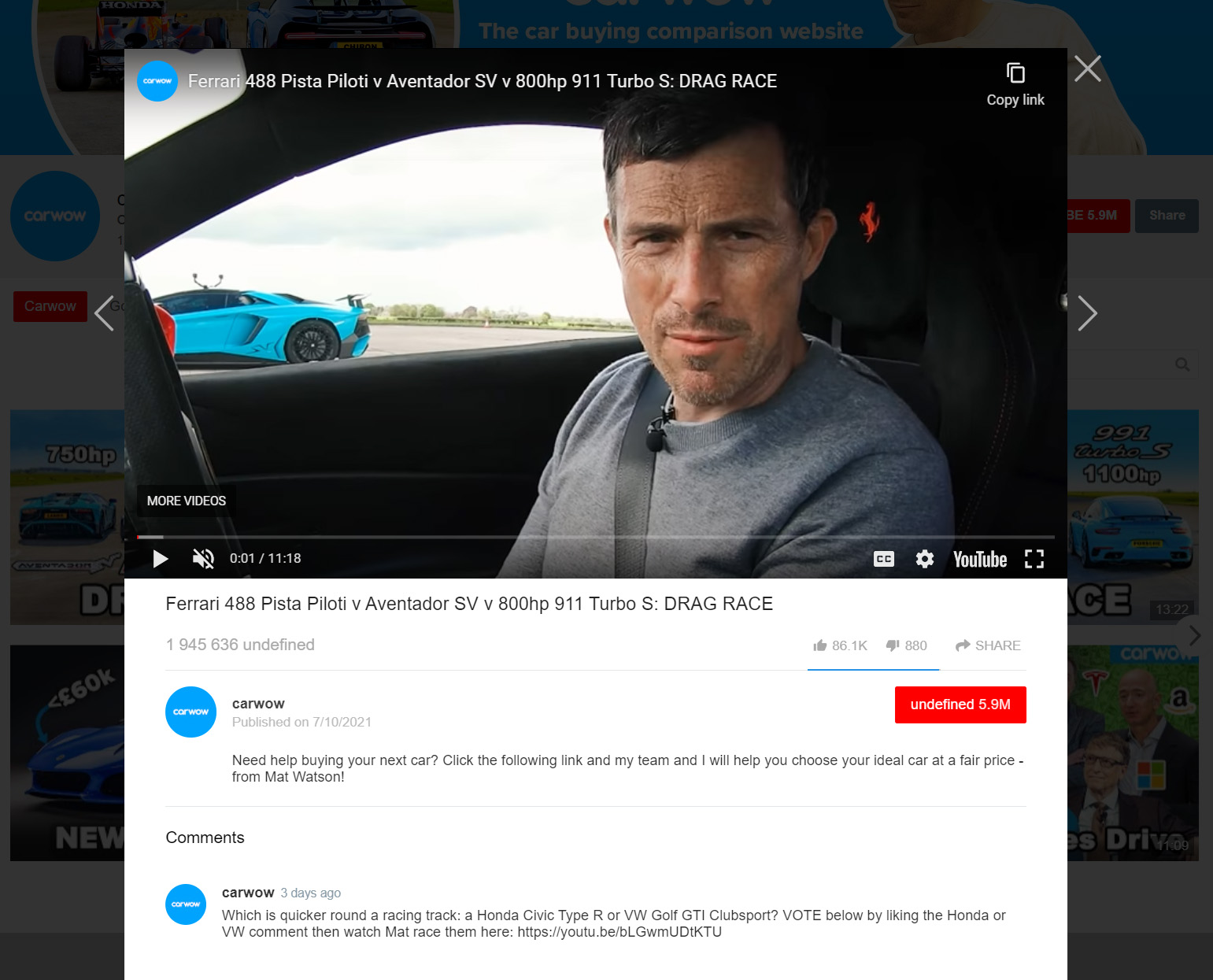The image size is (1213, 980).
Task: Play the drag race video
Action: pyautogui.click(x=161, y=559)
